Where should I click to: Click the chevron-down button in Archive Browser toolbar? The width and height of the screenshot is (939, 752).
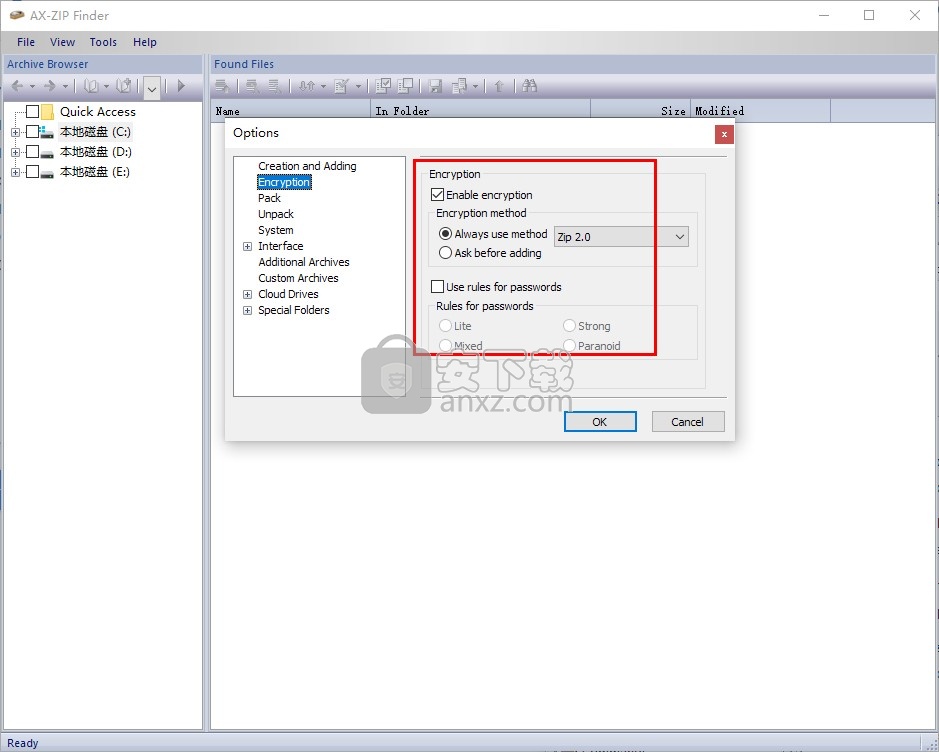point(152,89)
